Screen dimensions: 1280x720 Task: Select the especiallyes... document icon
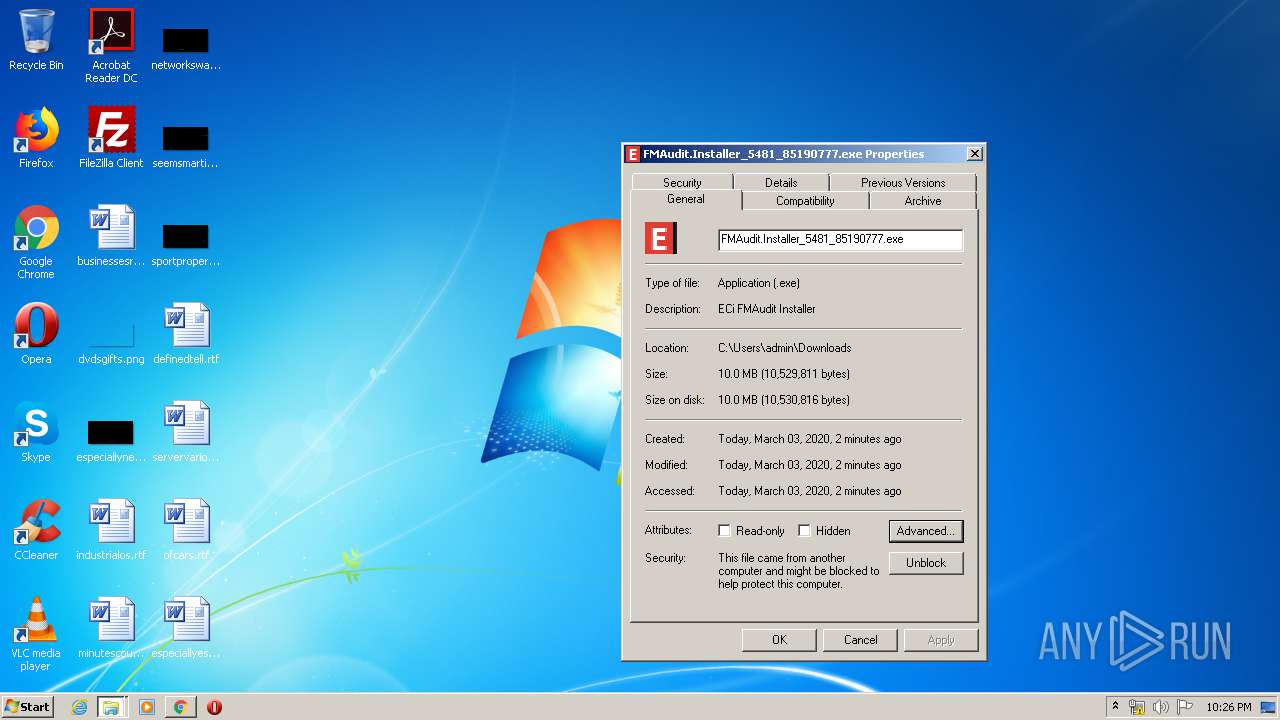point(186,628)
